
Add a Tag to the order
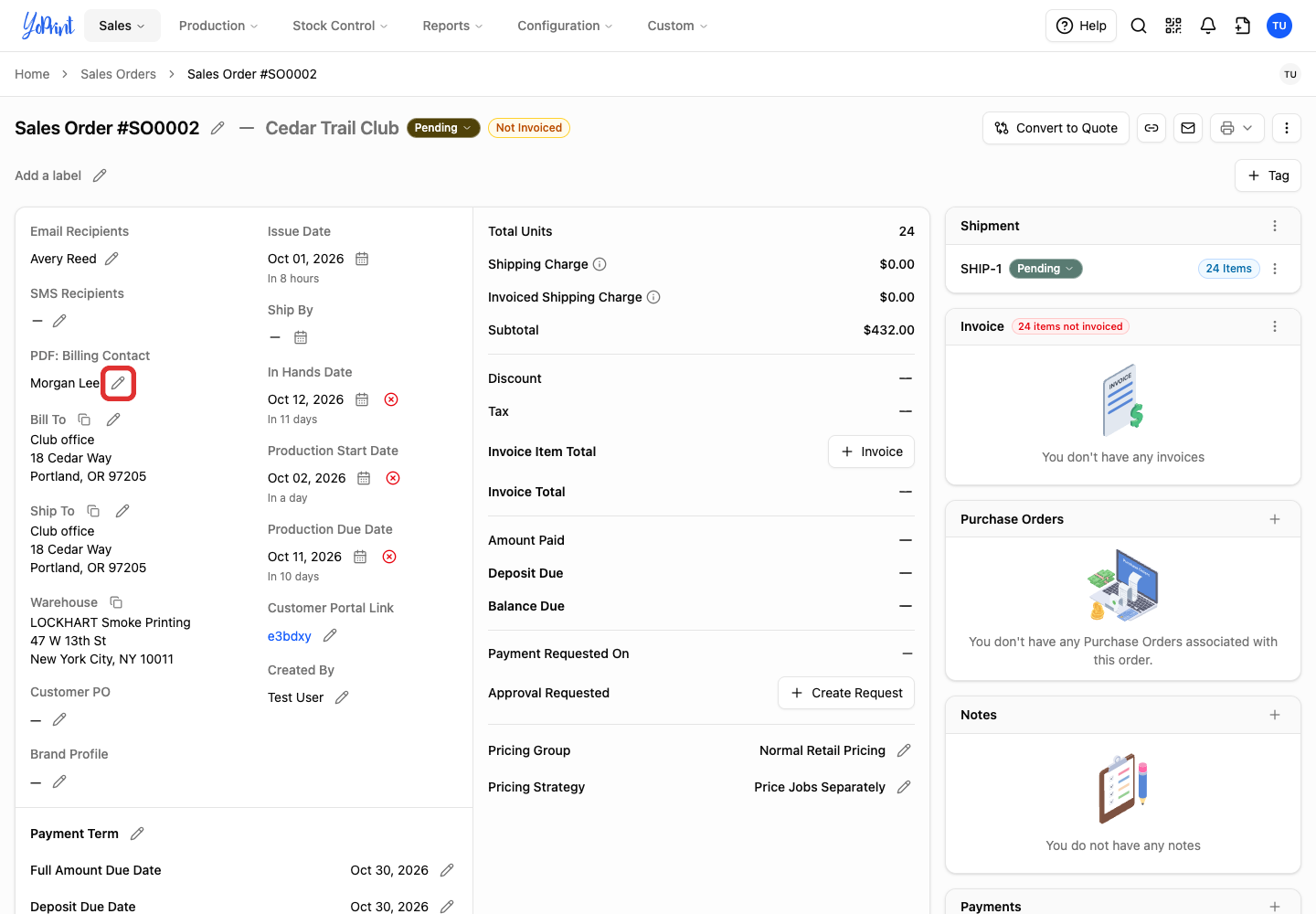point(1268,175)
